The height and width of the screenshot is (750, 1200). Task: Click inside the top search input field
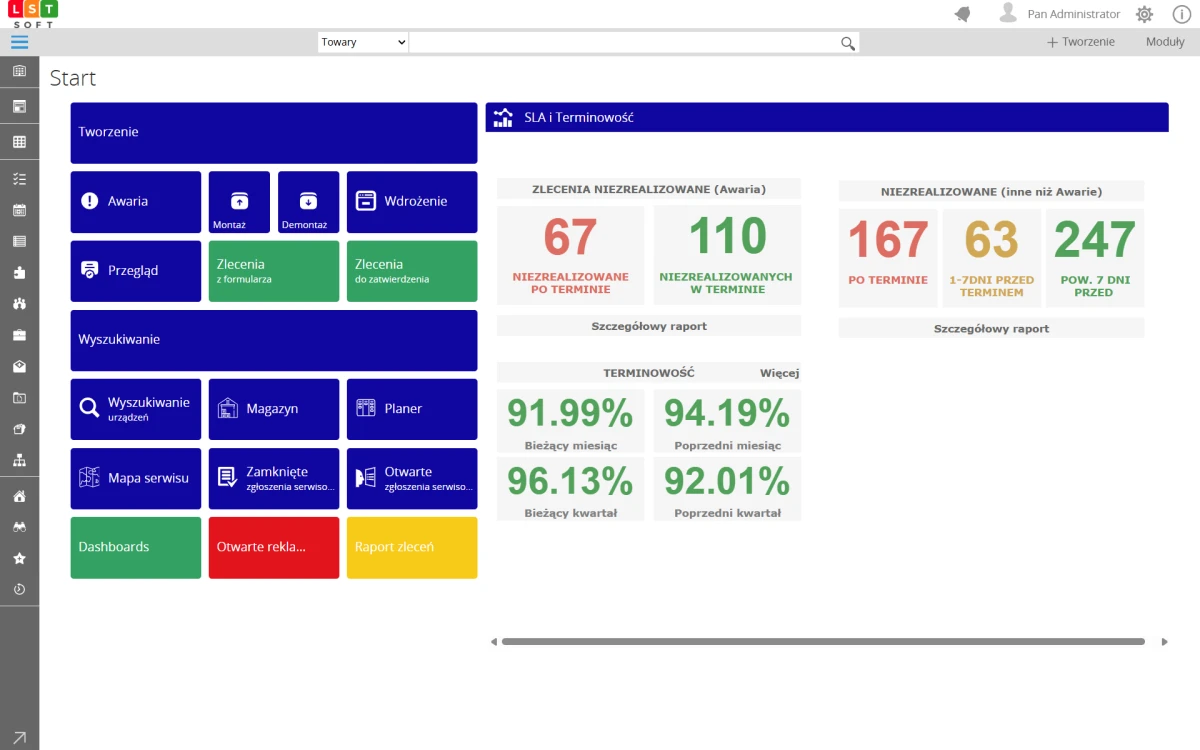pyautogui.click(x=622, y=42)
